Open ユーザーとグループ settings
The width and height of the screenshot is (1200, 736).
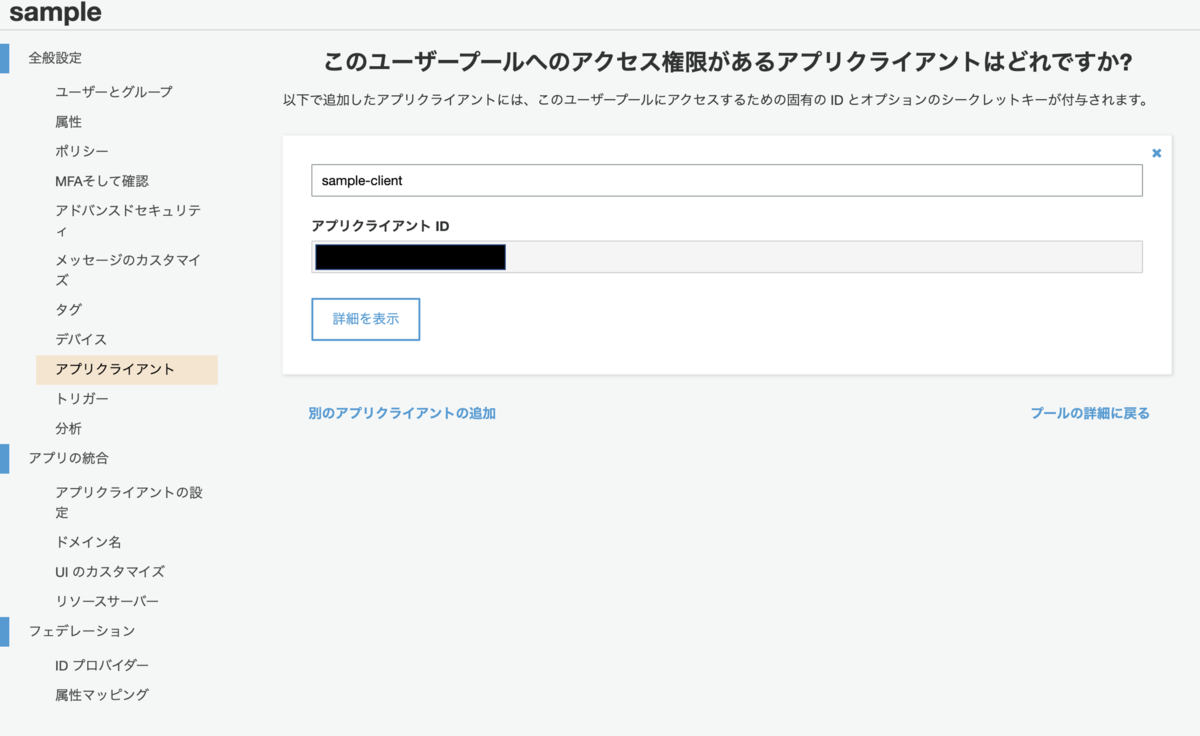(x=114, y=92)
